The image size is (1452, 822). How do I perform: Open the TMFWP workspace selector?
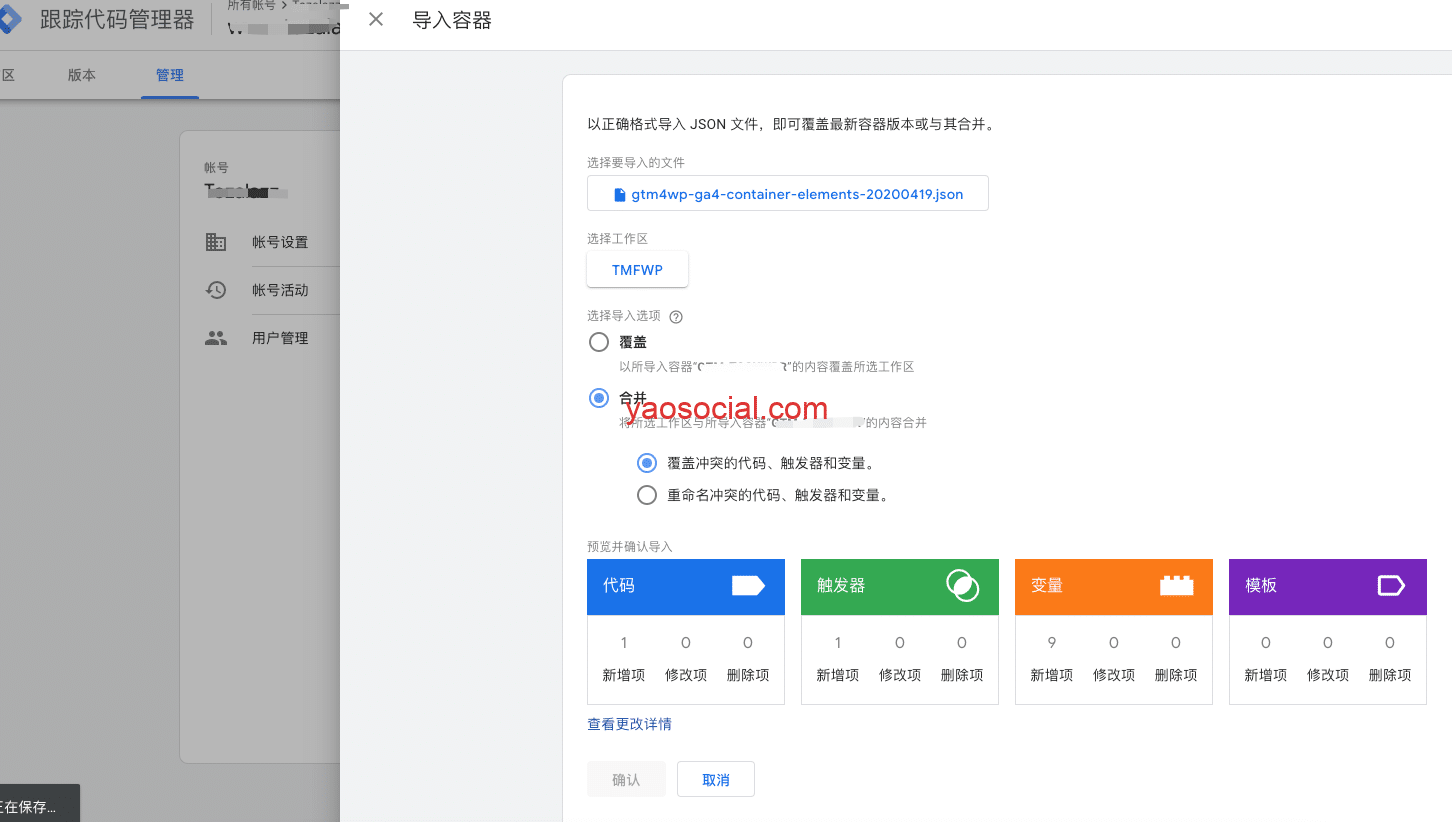point(637,270)
